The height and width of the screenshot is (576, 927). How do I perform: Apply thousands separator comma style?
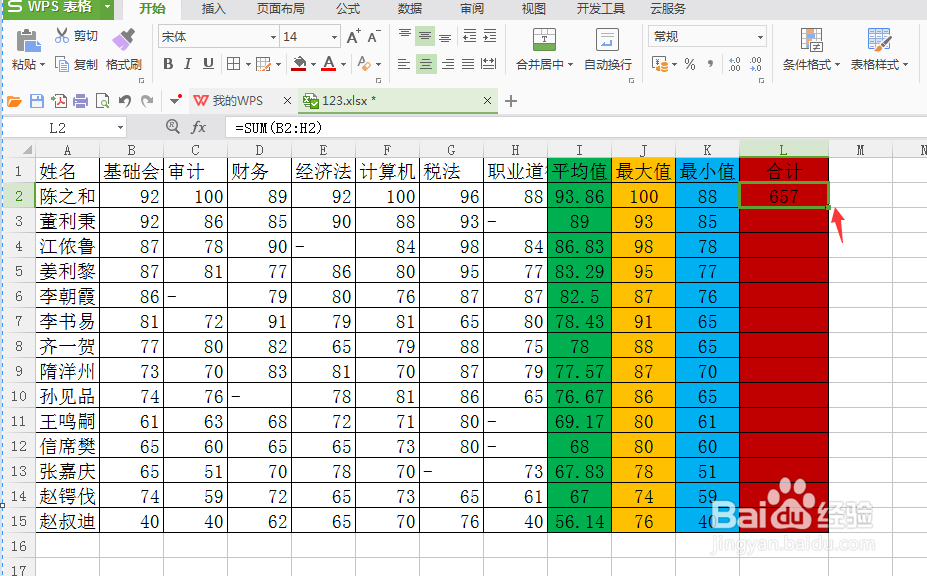pos(711,64)
